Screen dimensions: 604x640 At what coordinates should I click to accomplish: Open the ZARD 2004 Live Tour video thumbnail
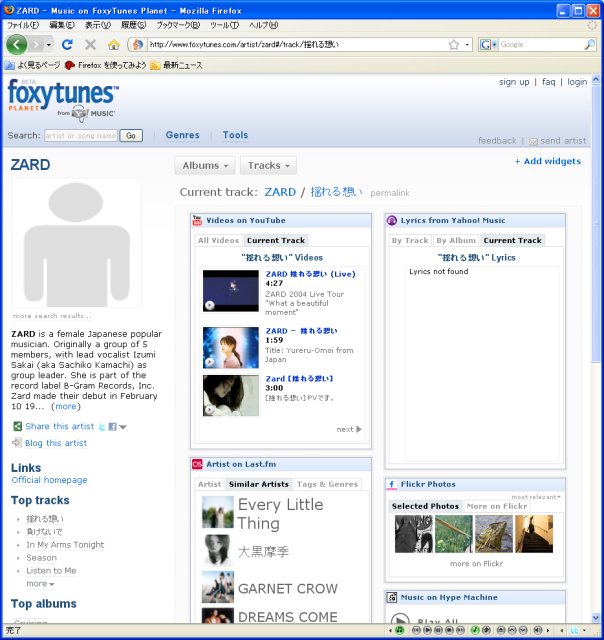click(231, 291)
